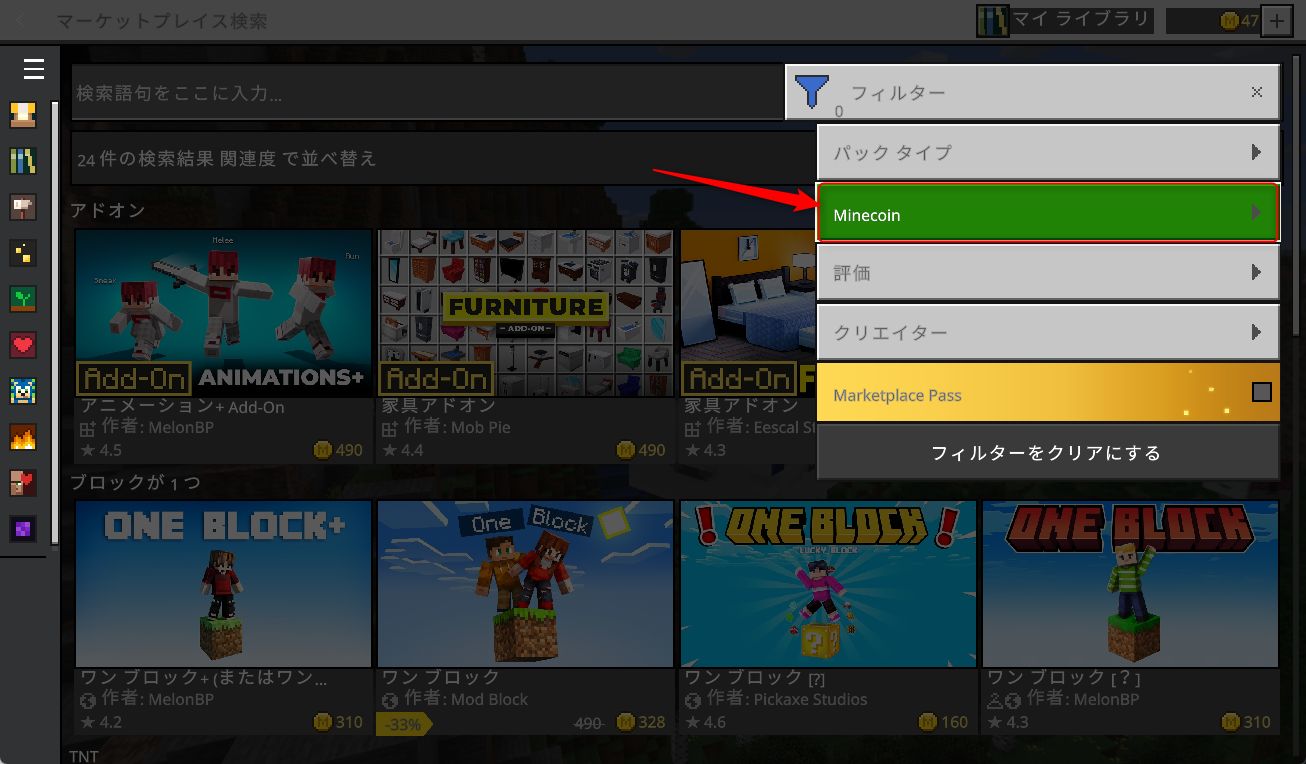Click the plus button to buy Minecoins

[1277, 21]
